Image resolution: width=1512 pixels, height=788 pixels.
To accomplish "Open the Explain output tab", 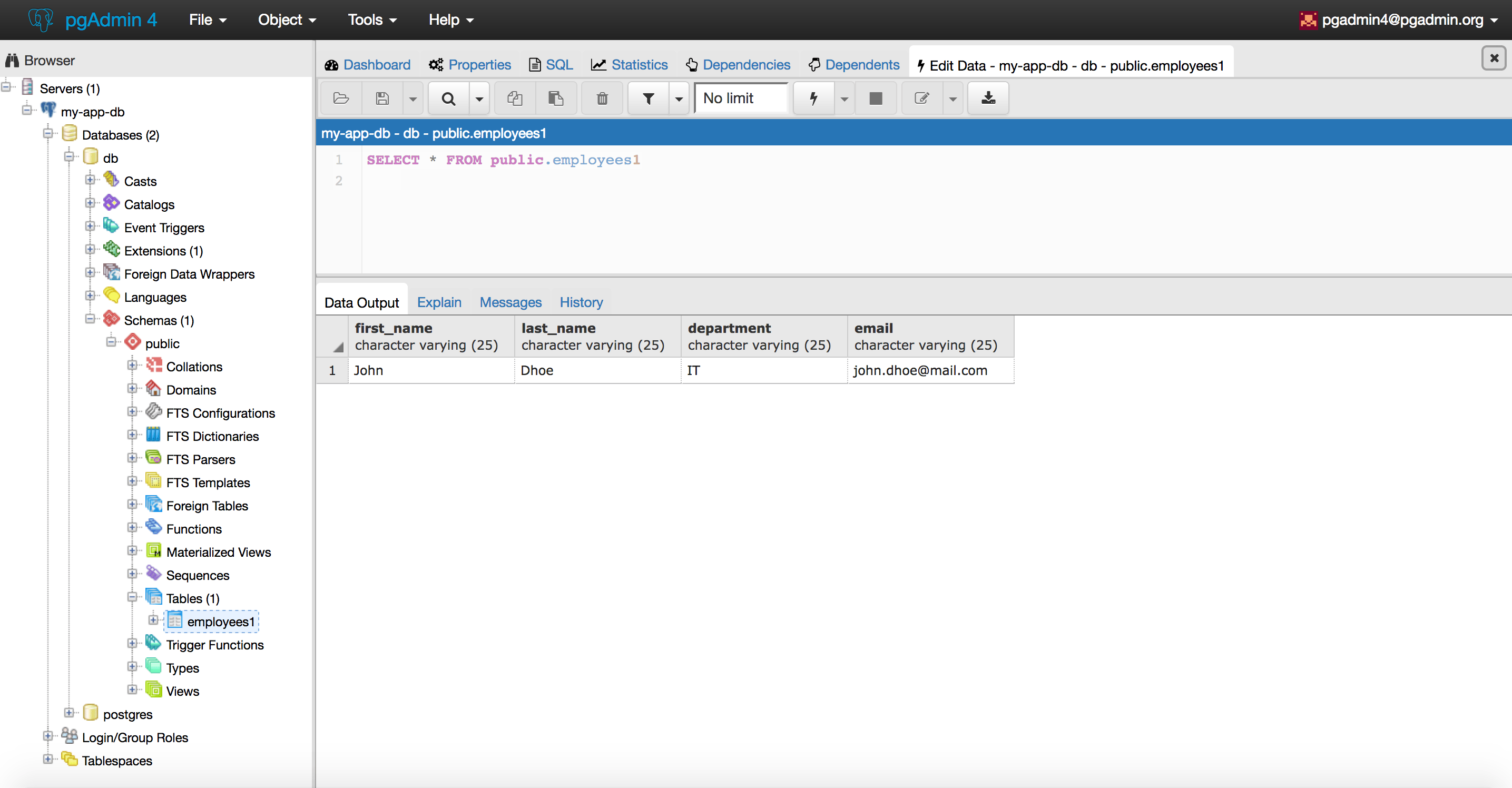I will pyautogui.click(x=439, y=302).
